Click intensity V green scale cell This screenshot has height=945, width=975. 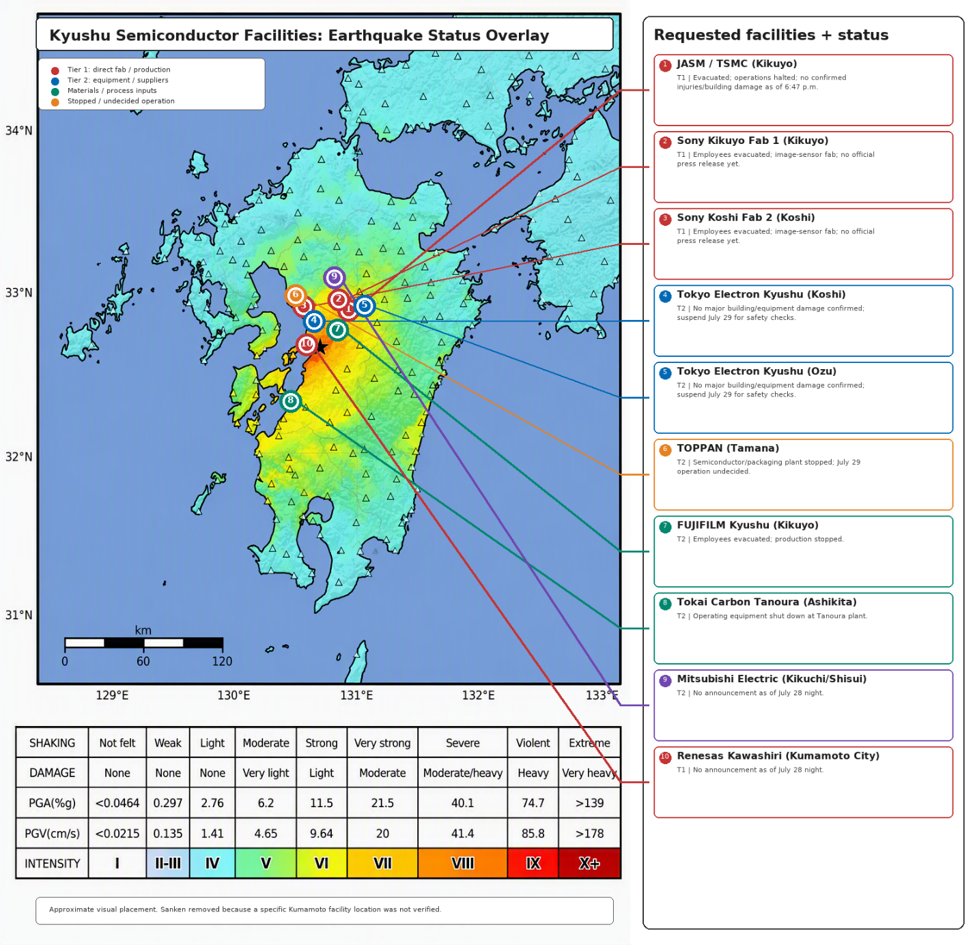click(266, 863)
